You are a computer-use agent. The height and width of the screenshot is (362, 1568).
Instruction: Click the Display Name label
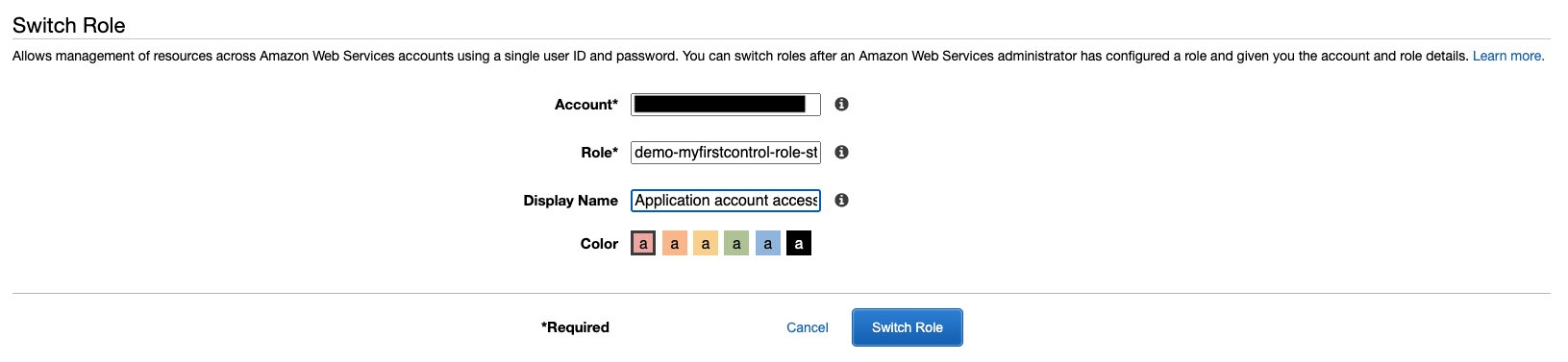pyautogui.click(x=570, y=201)
